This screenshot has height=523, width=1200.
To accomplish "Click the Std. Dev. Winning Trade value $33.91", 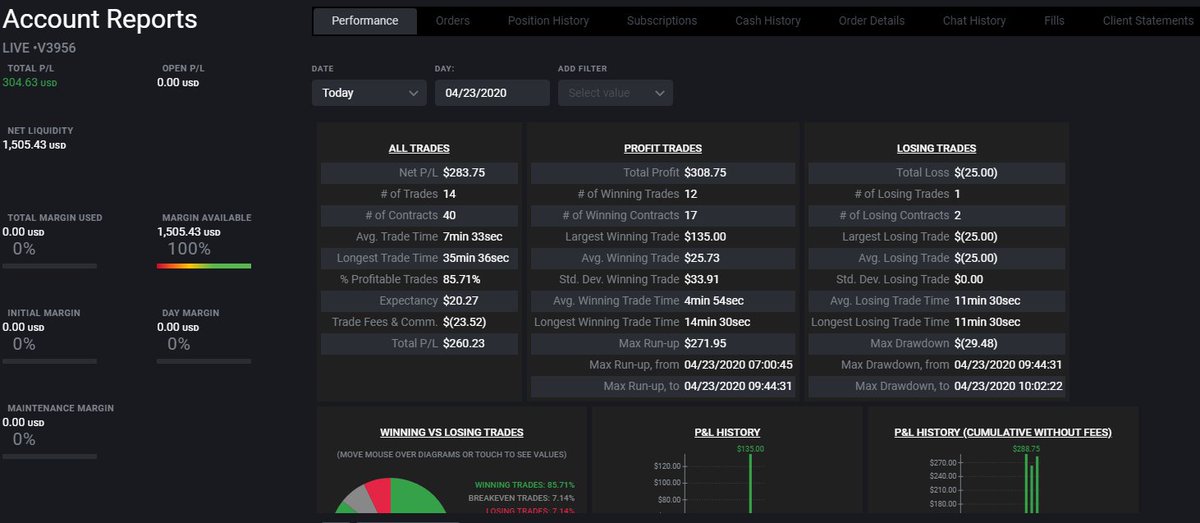I will 703,279.
